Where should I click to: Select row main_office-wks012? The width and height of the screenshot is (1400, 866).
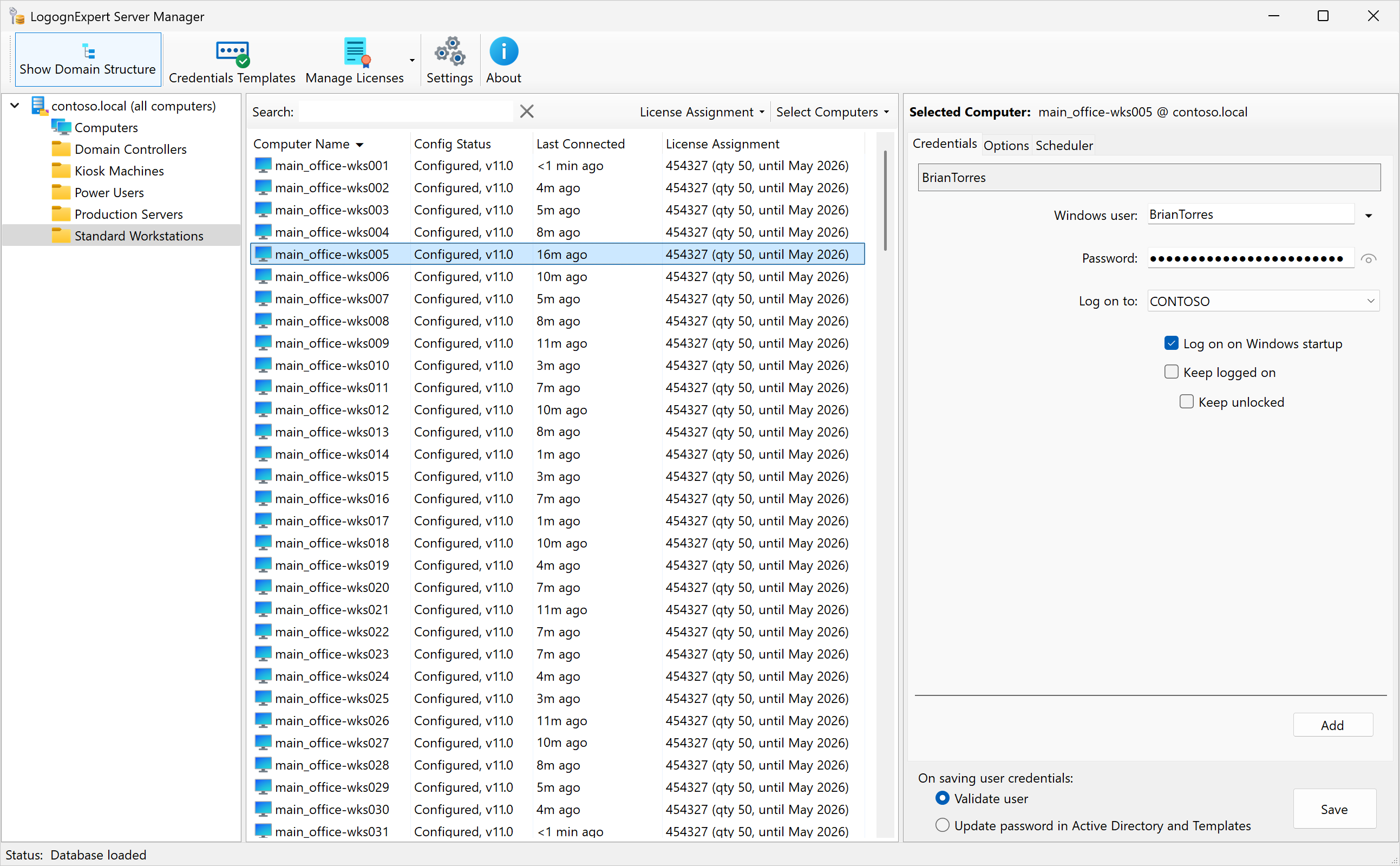(558, 410)
